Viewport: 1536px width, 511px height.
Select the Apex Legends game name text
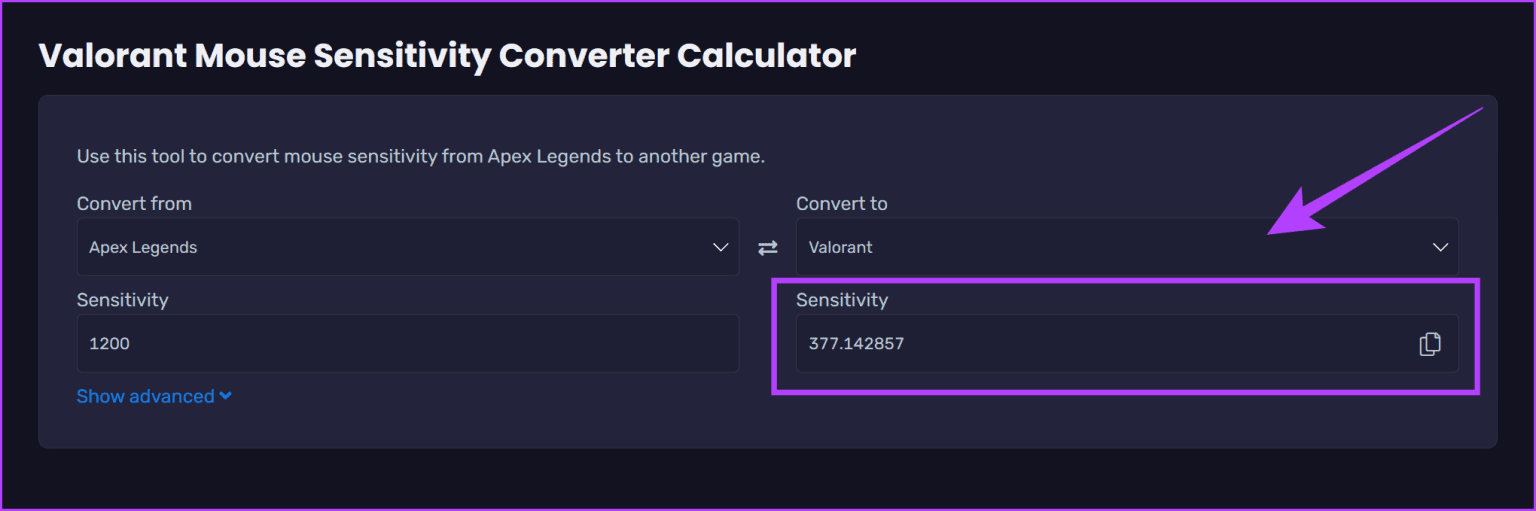point(143,247)
